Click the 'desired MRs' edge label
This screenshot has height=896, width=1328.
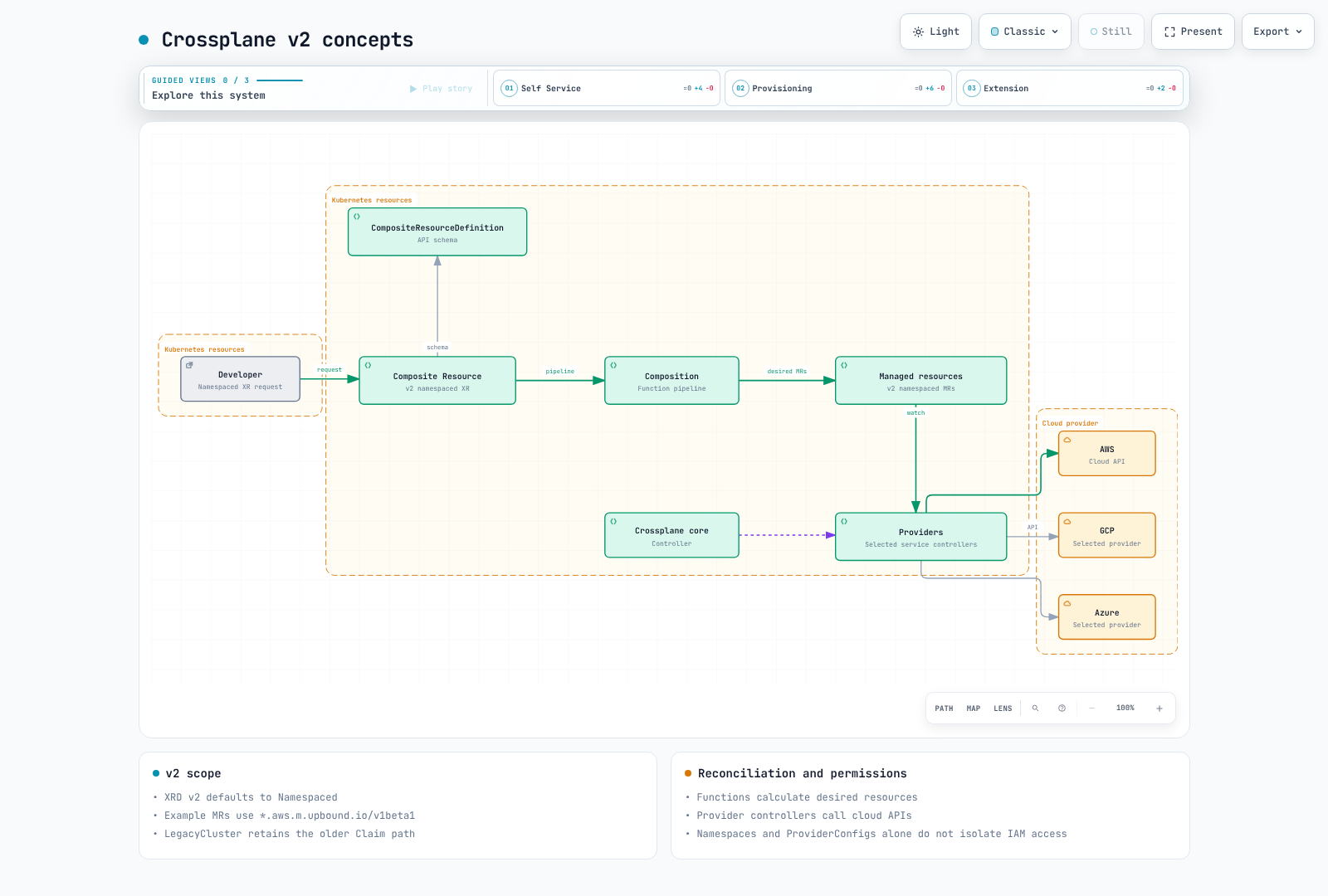[x=787, y=372]
